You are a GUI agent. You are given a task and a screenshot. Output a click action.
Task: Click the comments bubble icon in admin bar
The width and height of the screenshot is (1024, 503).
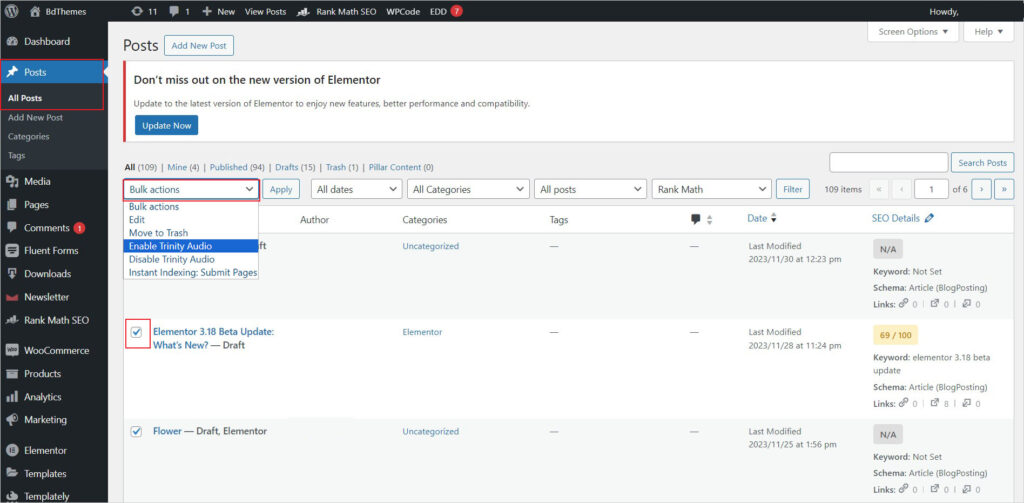pos(174,12)
